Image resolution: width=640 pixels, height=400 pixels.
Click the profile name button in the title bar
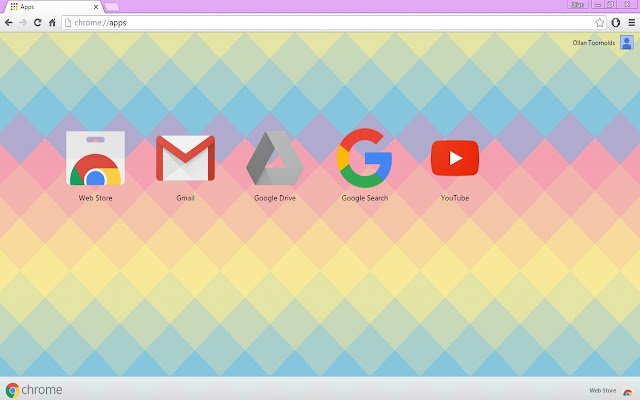point(578,4)
